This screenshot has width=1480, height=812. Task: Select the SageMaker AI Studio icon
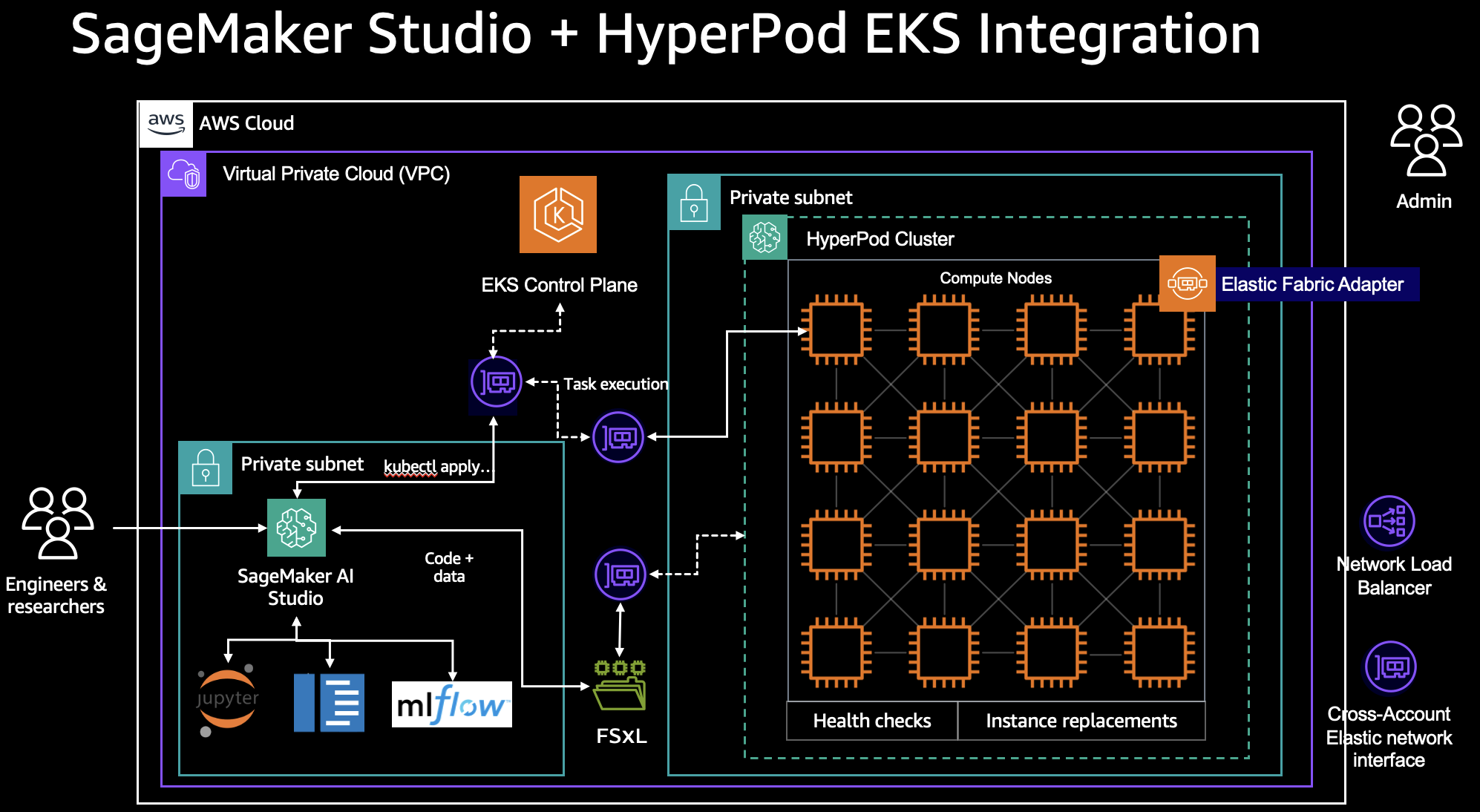[296, 528]
